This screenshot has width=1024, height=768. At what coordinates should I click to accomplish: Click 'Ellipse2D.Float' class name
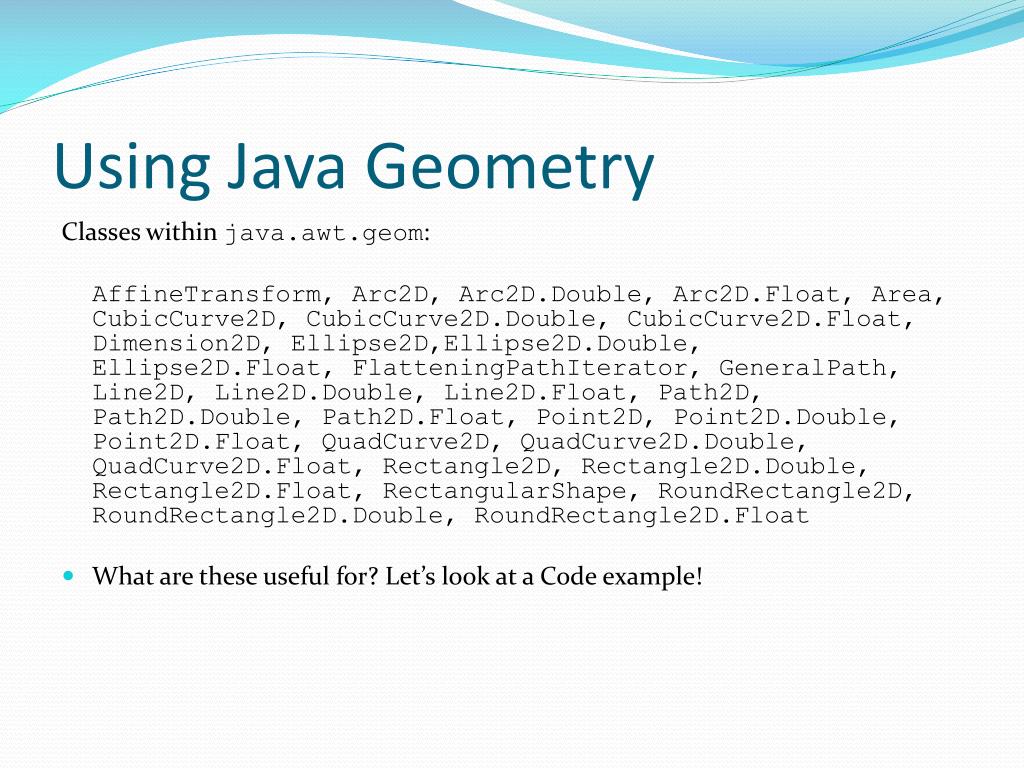206,368
